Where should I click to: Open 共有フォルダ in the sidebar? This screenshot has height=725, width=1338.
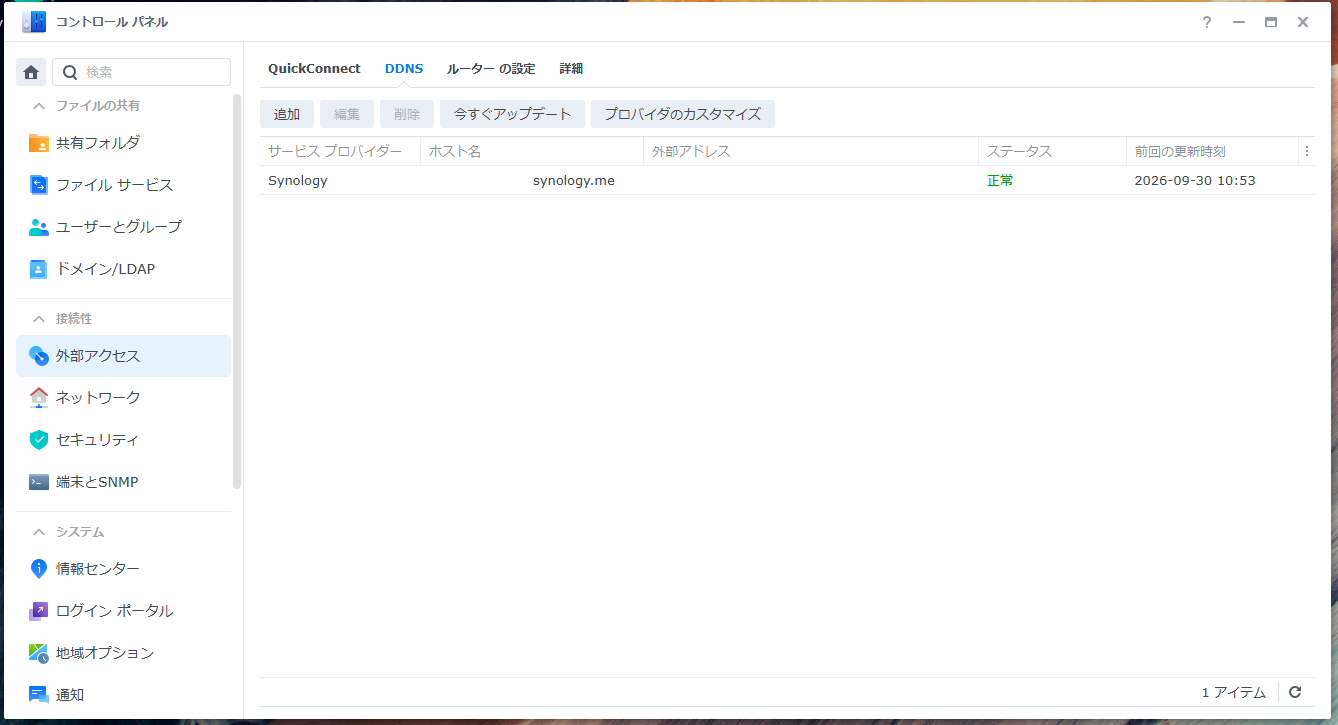[x=123, y=143]
